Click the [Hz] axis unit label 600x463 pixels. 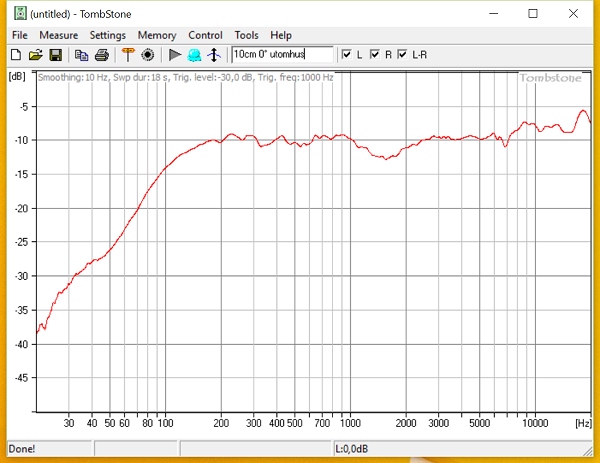[584, 423]
